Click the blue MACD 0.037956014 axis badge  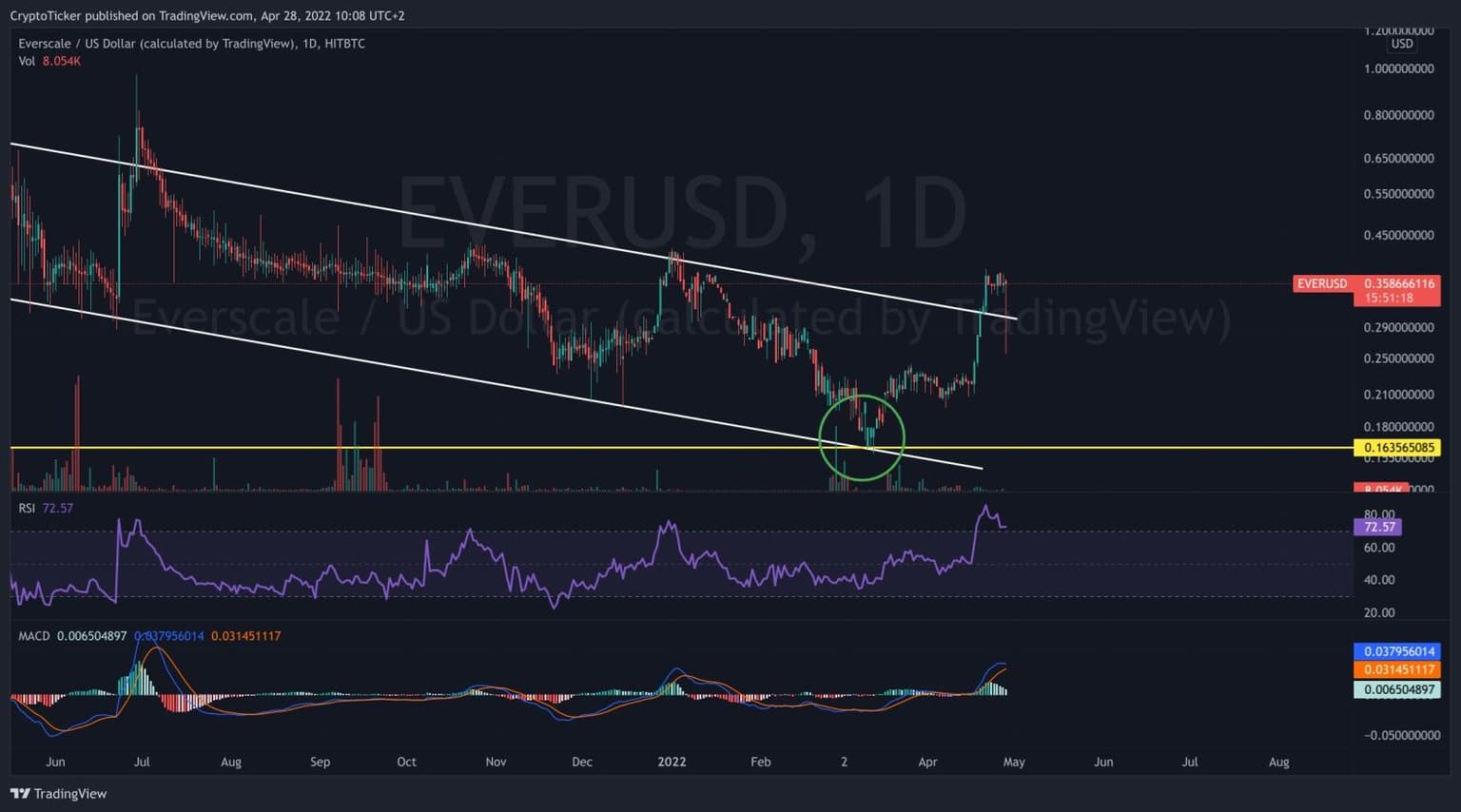click(x=1396, y=651)
